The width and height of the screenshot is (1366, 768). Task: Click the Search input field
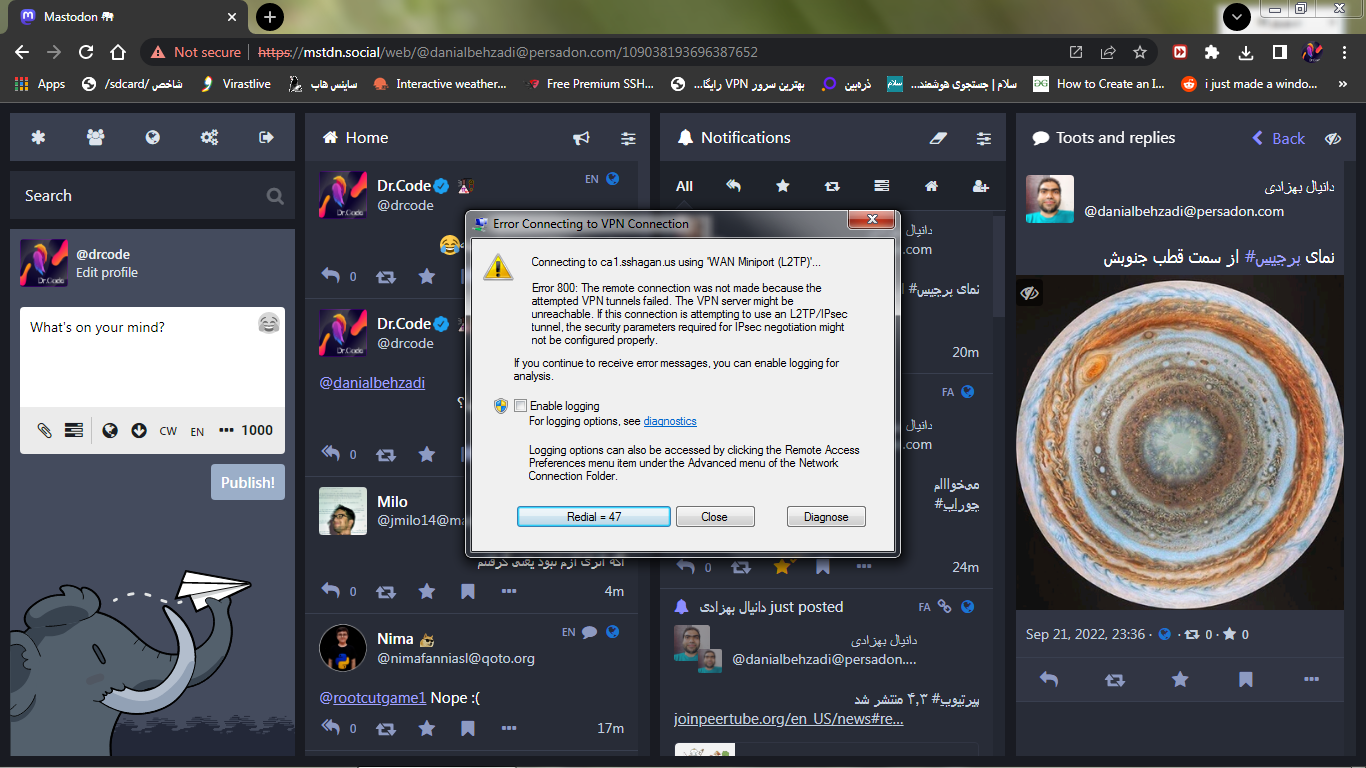pyautogui.click(x=140, y=196)
